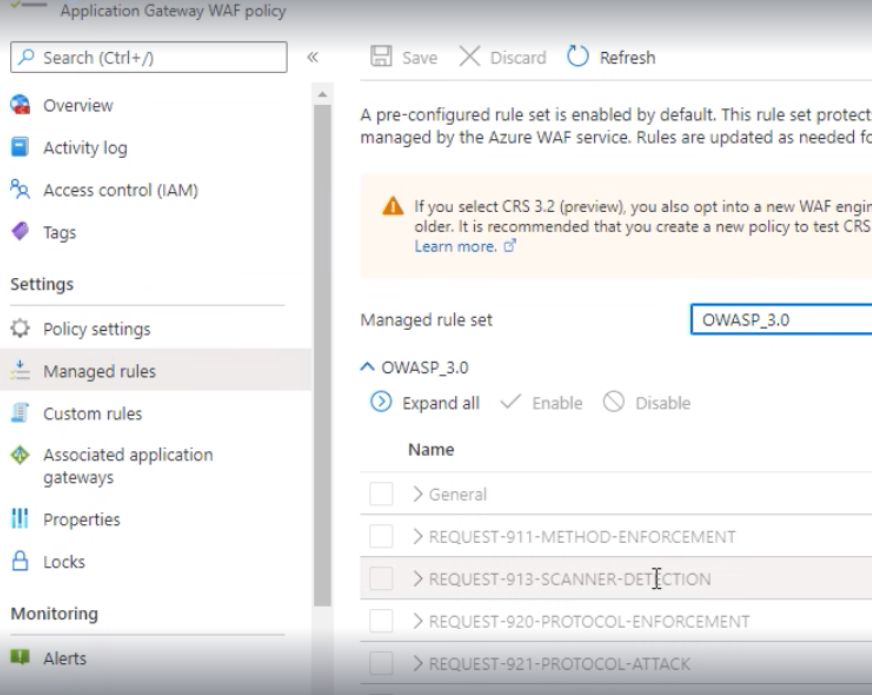Image resolution: width=872 pixels, height=695 pixels.
Task: Open Properties in the sidebar
Action: point(82,519)
